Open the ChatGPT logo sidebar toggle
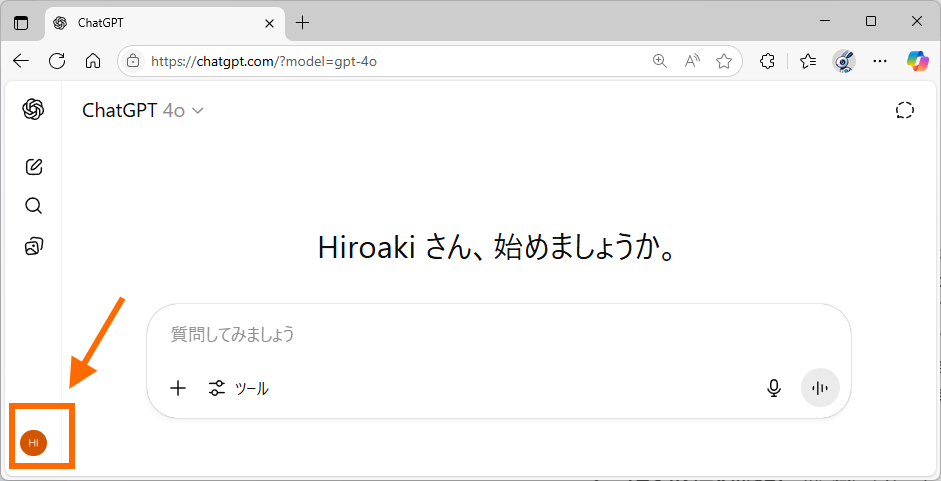The image size is (941, 481). [x=34, y=109]
